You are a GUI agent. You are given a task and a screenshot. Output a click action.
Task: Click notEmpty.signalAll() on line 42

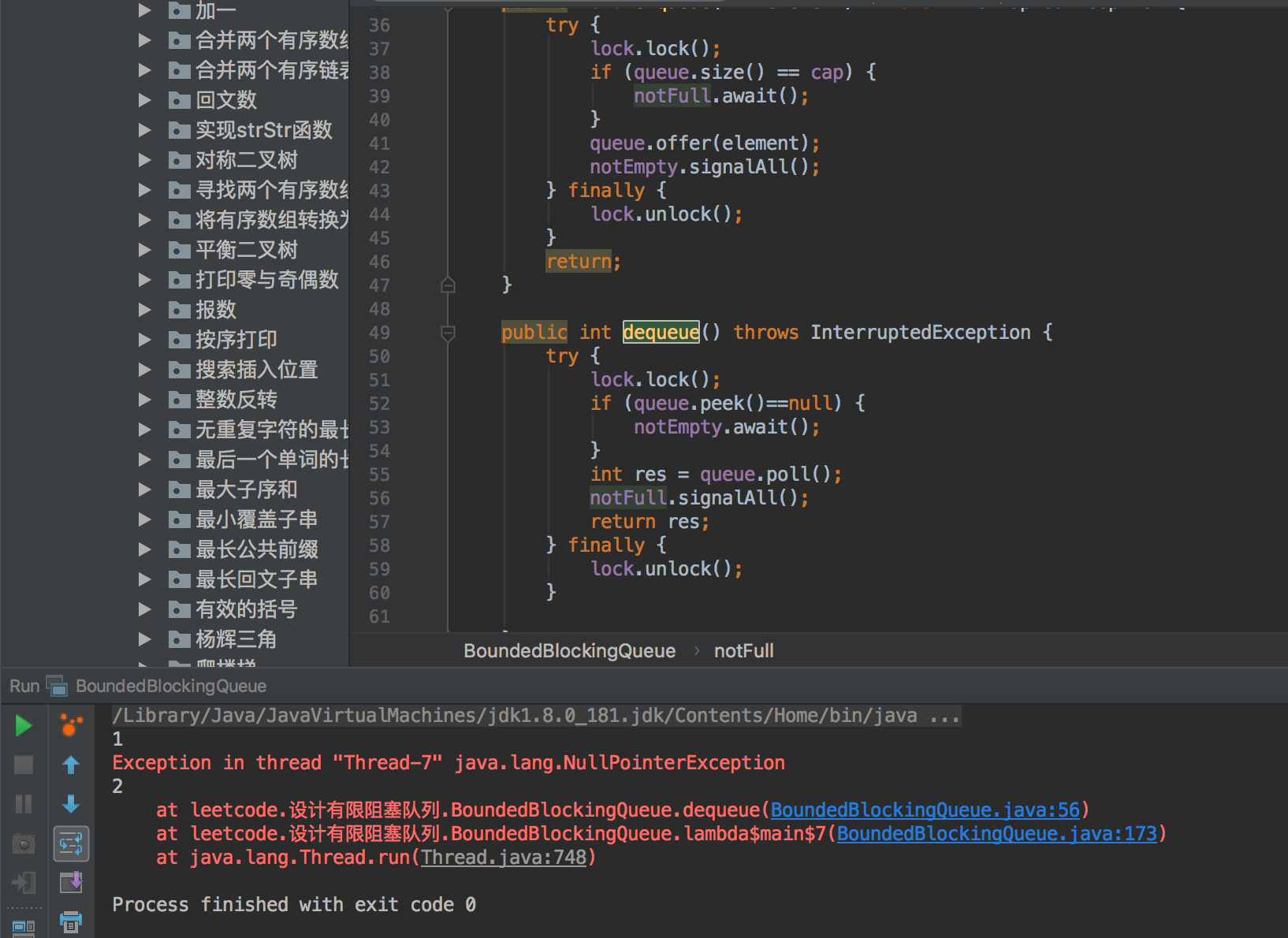(x=699, y=167)
